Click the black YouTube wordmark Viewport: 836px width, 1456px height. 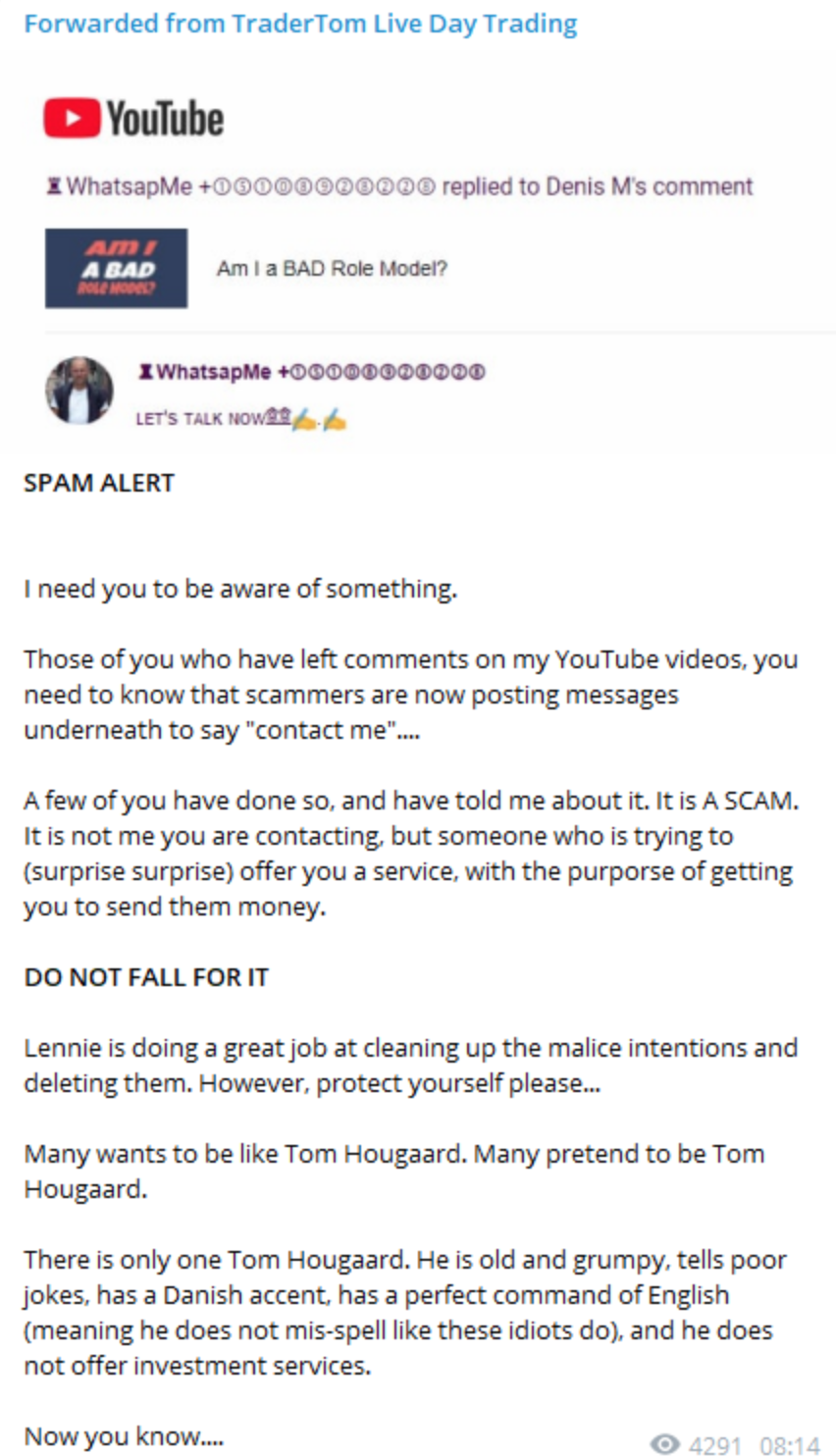click(165, 119)
